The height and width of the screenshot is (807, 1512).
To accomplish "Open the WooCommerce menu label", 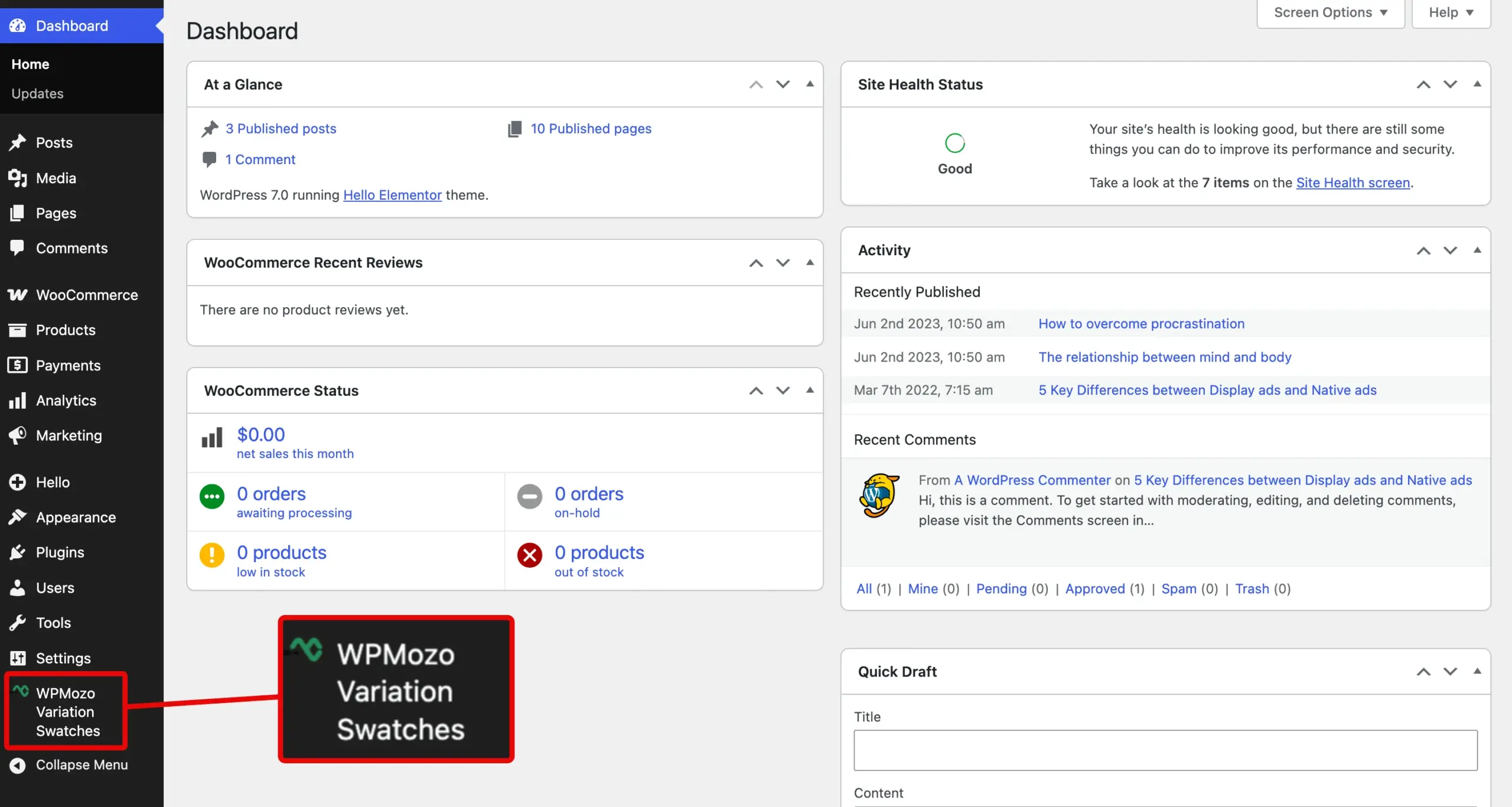I will [87, 295].
